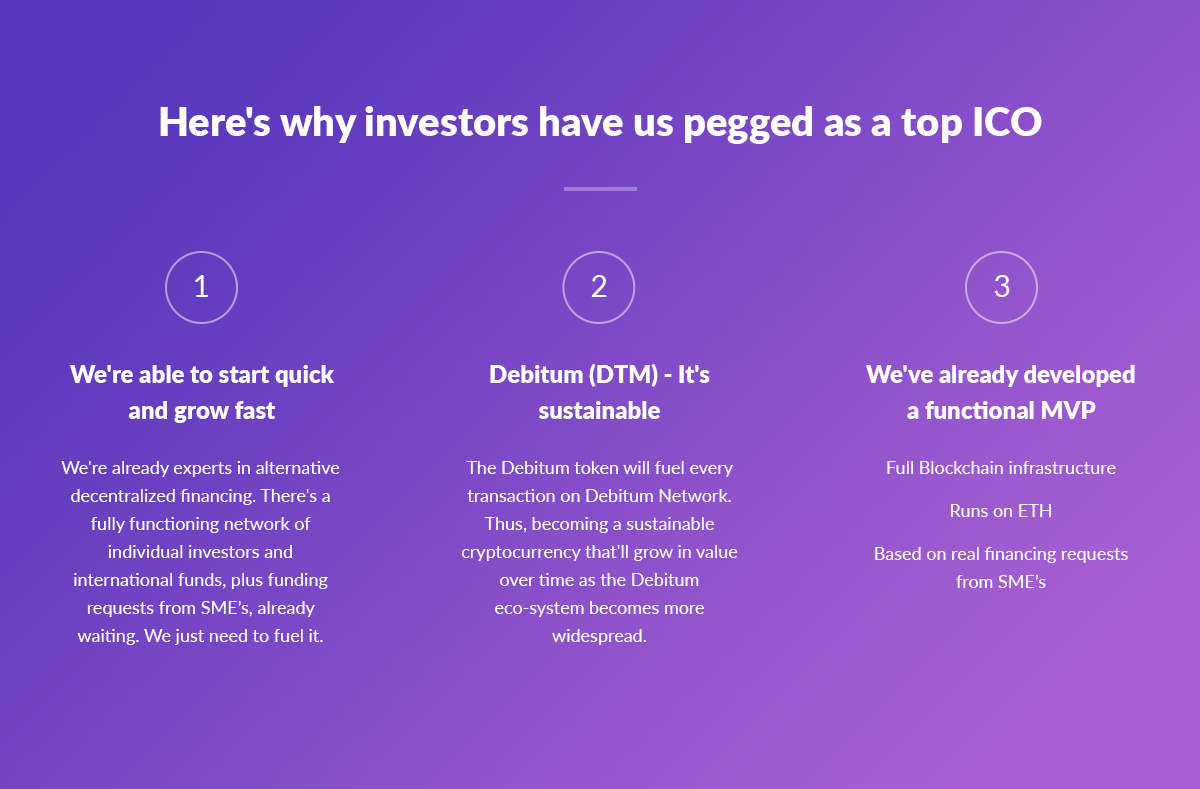Click 'and grow fast' heading line

[202, 411]
